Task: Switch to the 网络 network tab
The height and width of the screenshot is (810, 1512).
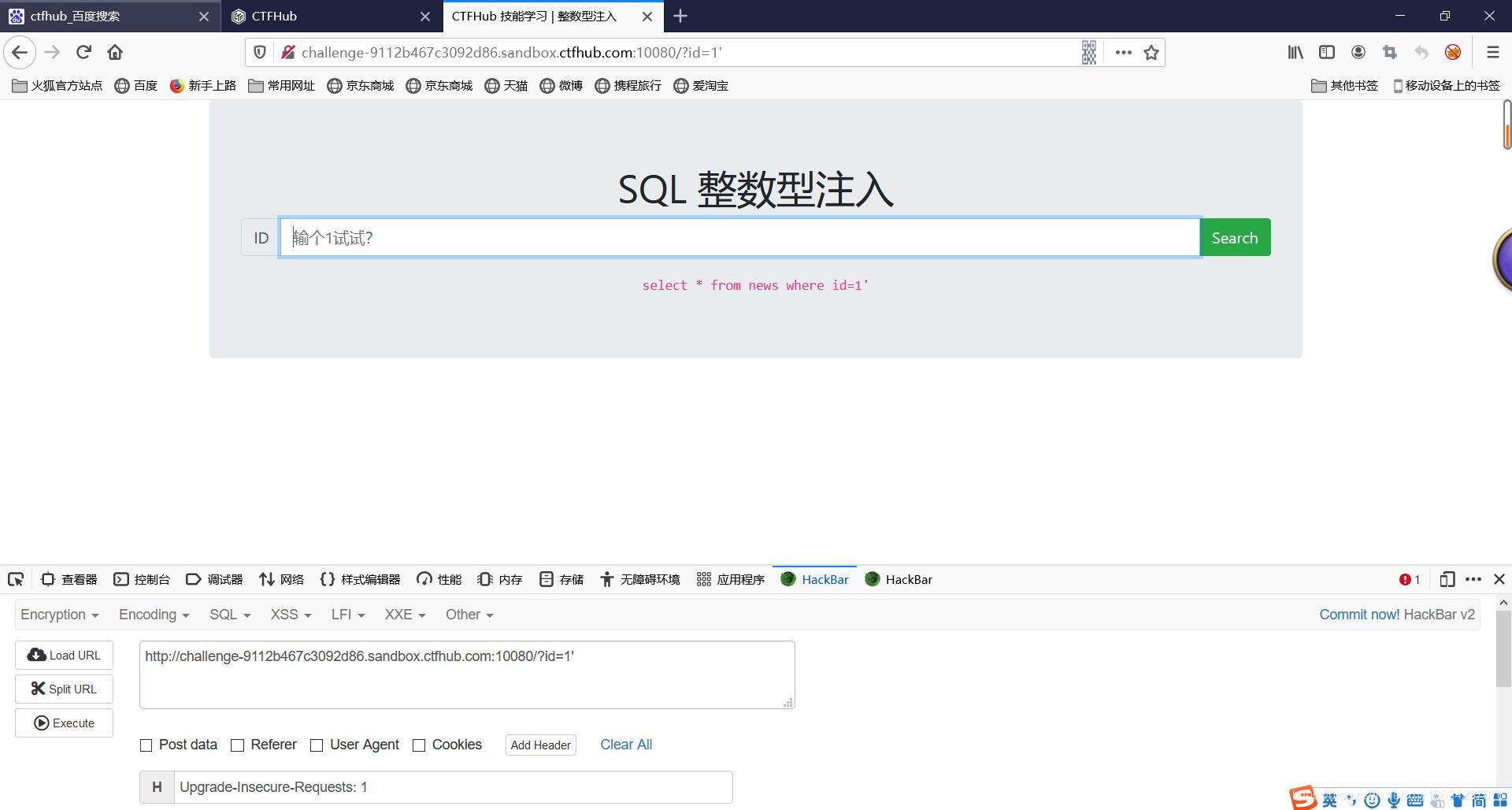Action: [281, 580]
